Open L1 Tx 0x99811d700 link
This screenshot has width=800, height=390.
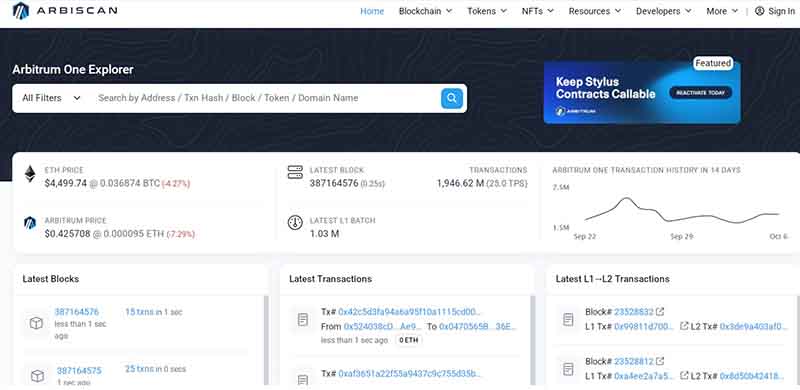pos(644,326)
